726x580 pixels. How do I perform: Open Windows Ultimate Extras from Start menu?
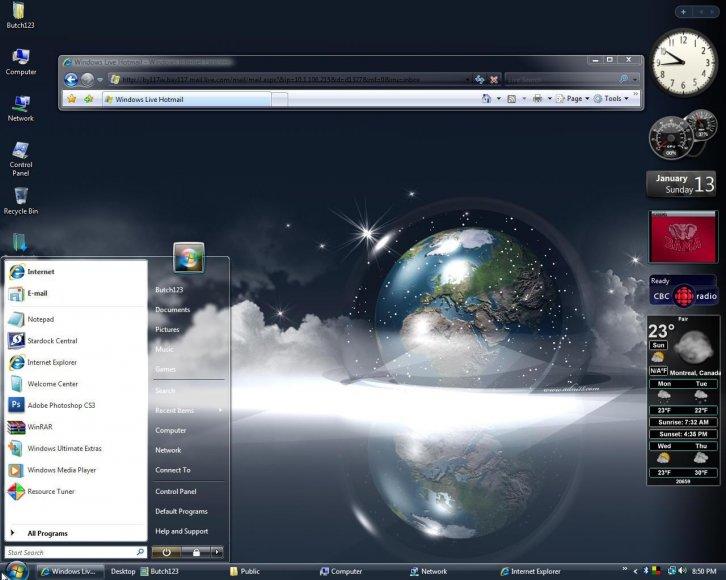click(x=76, y=448)
